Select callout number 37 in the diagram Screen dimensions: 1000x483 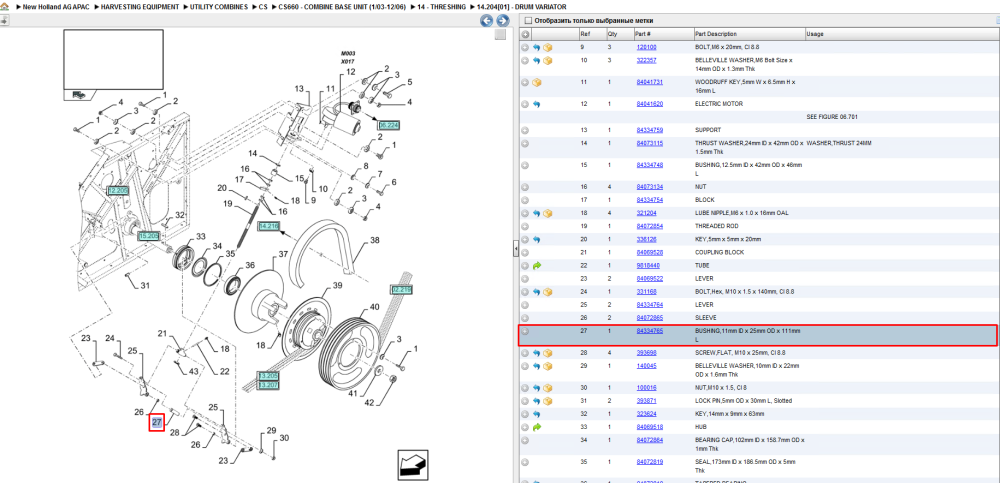(x=282, y=255)
